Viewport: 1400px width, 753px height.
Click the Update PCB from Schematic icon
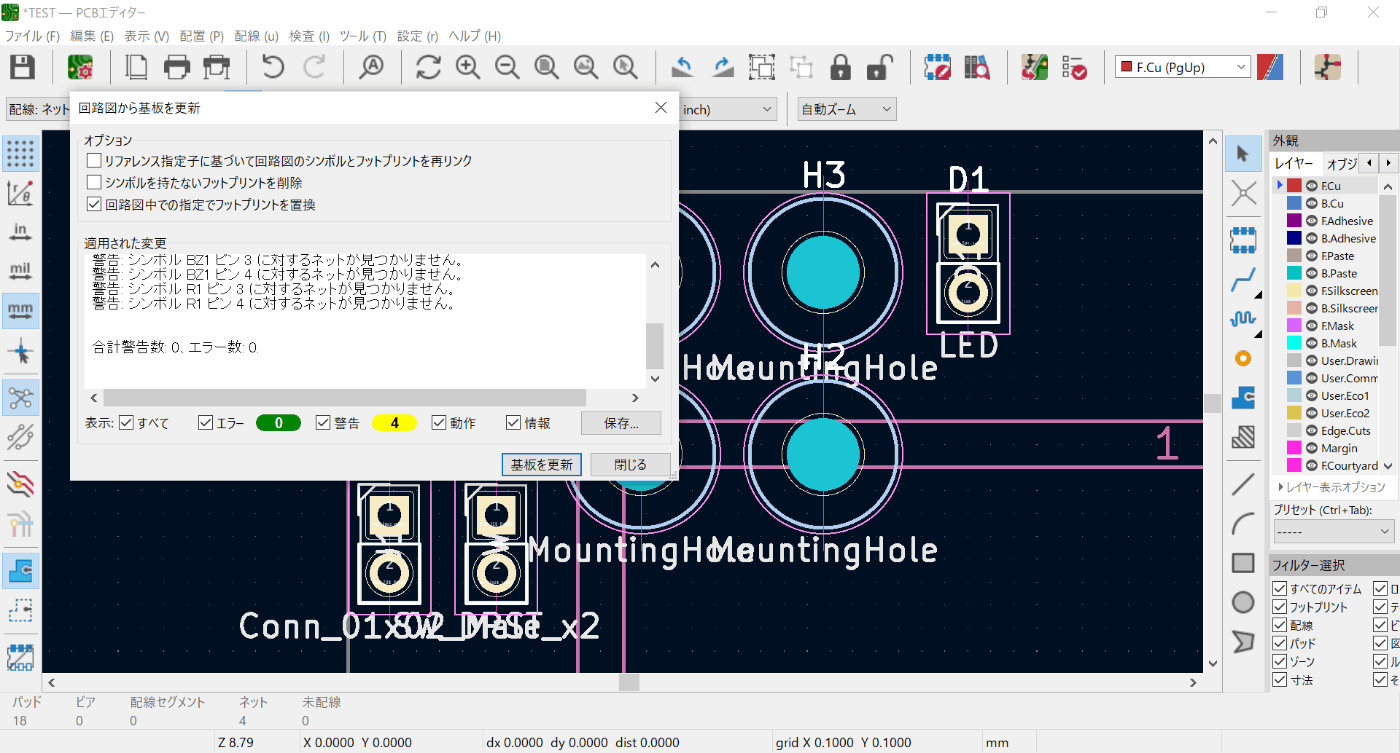coord(1034,67)
